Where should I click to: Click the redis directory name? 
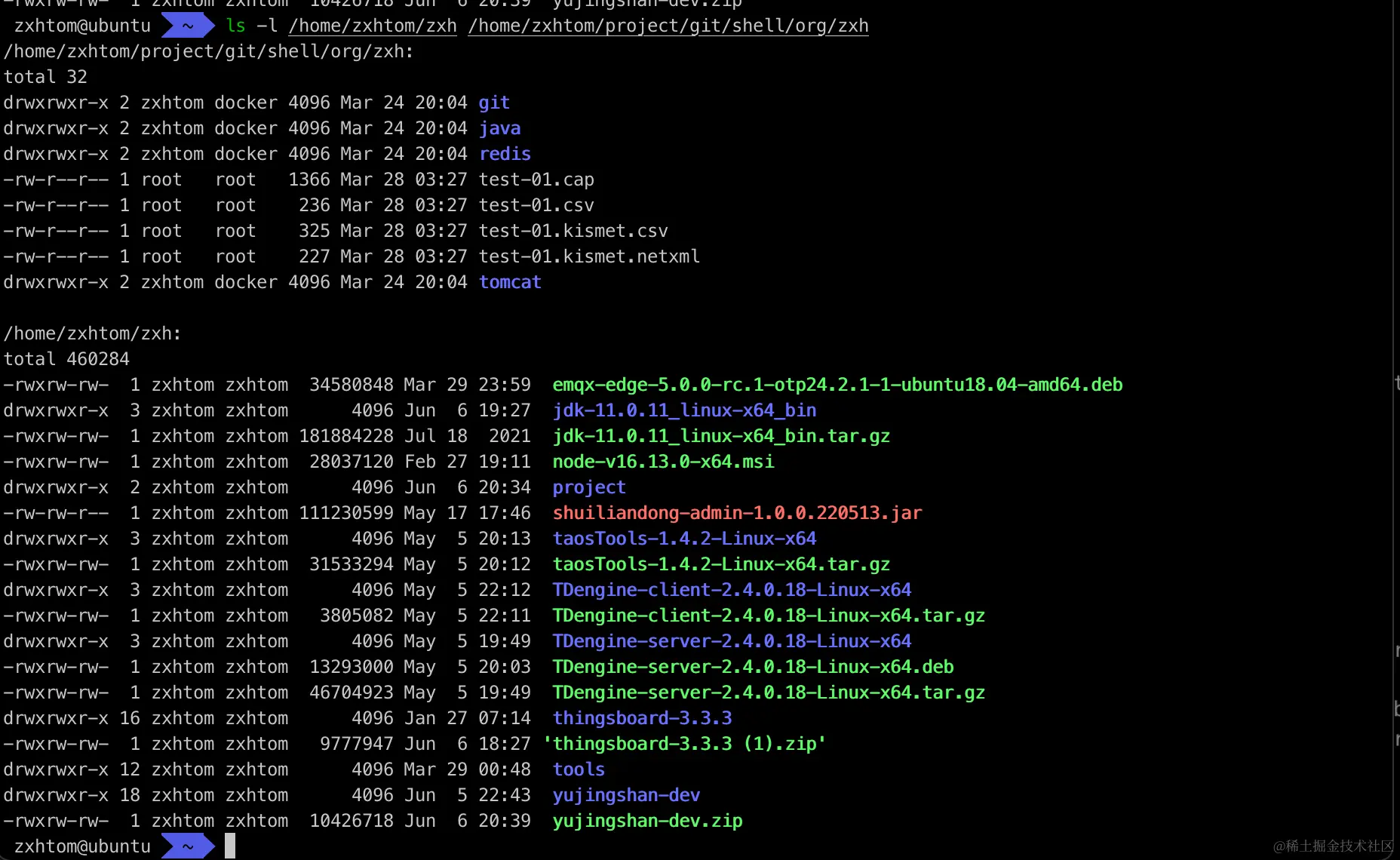point(505,154)
